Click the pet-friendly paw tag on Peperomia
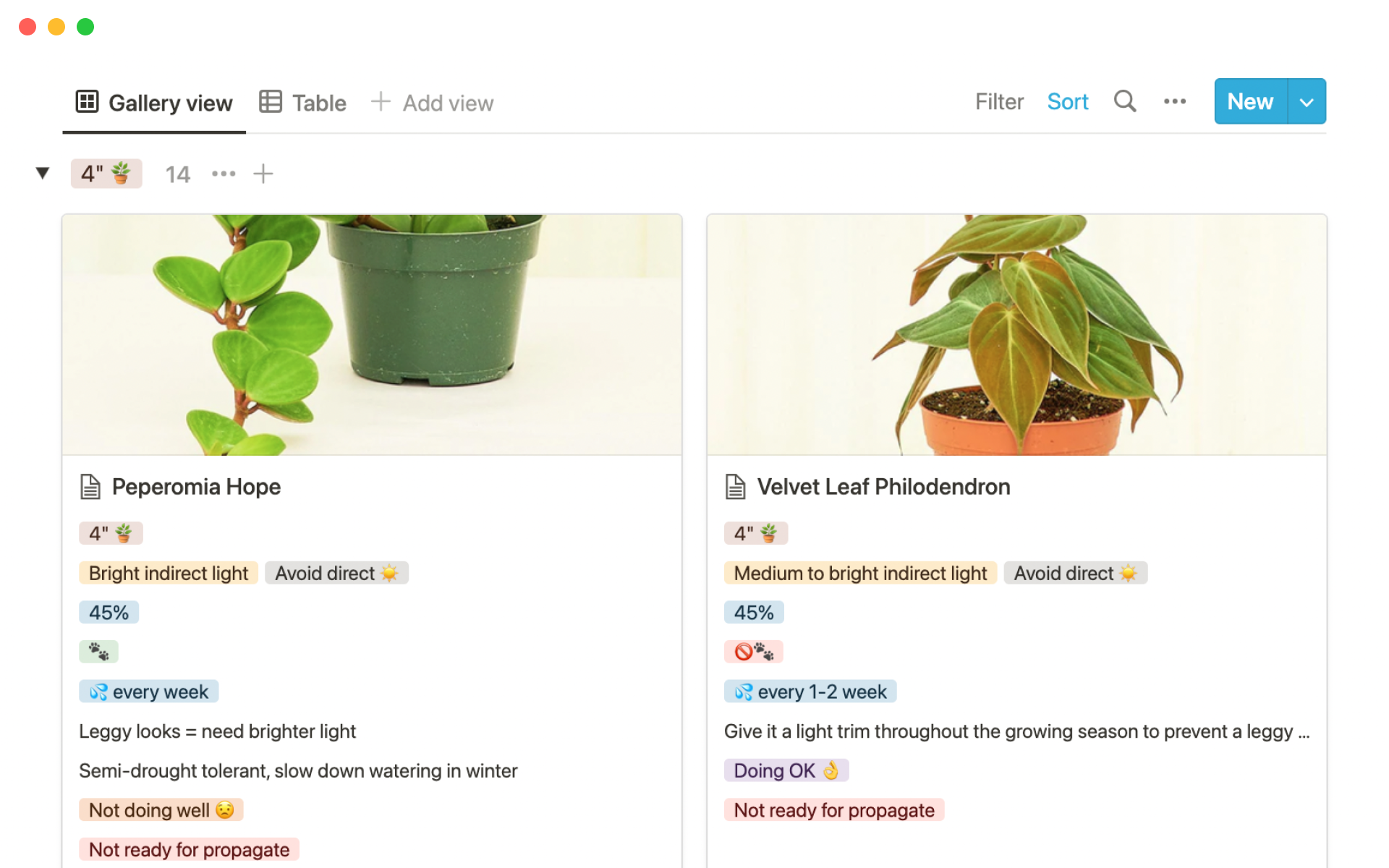 point(98,652)
